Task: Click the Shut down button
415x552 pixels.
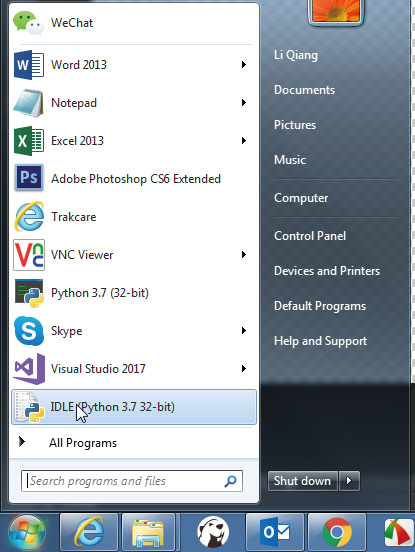Action: [303, 481]
